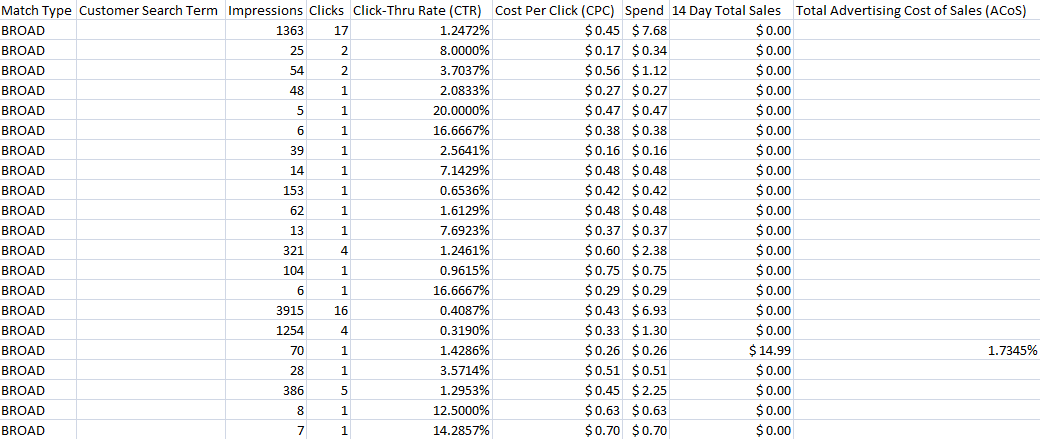Select the Cost Per Click (CPC) header

[x=557, y=11]
